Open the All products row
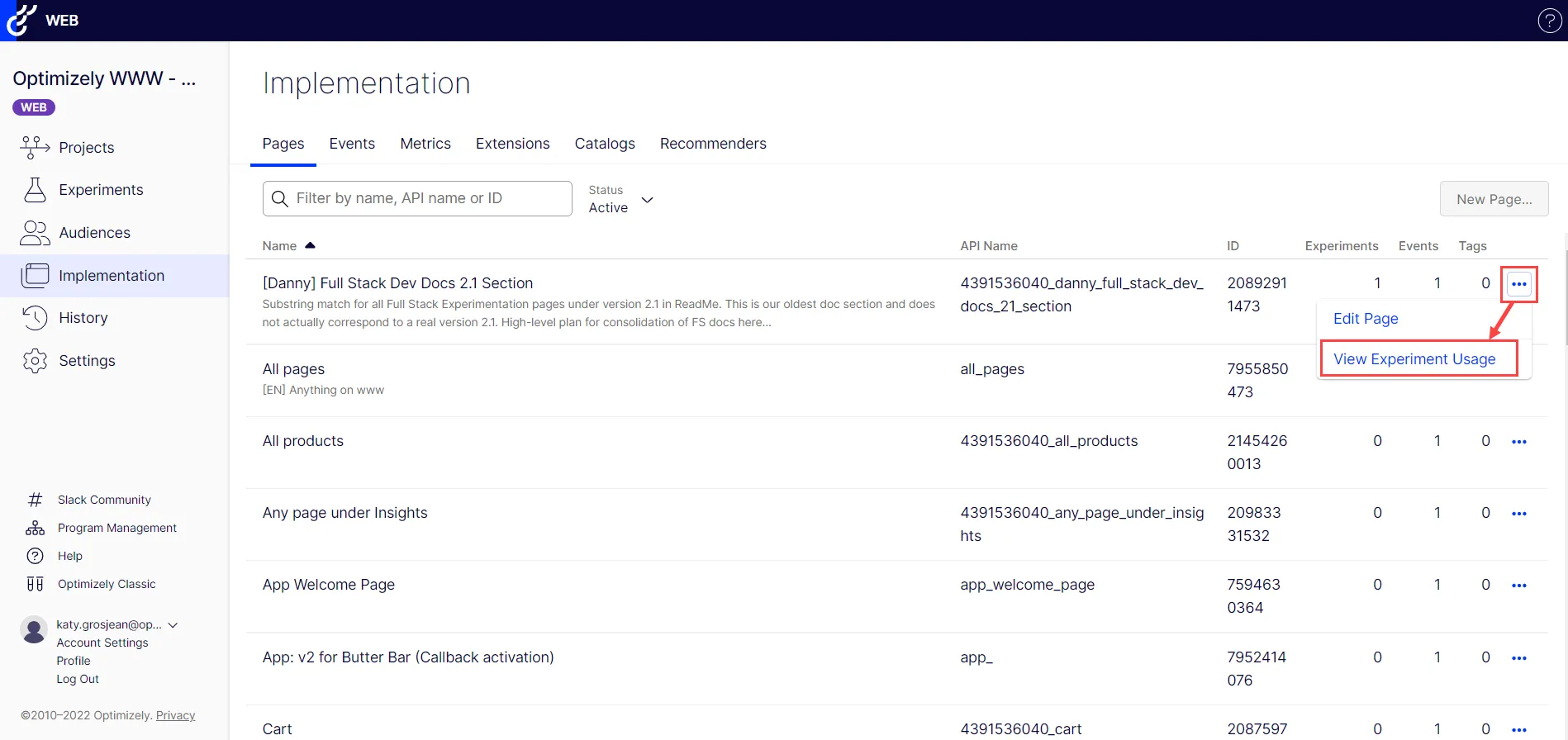1568x740 pixels. pyautogui.click(x=302, y=441)
